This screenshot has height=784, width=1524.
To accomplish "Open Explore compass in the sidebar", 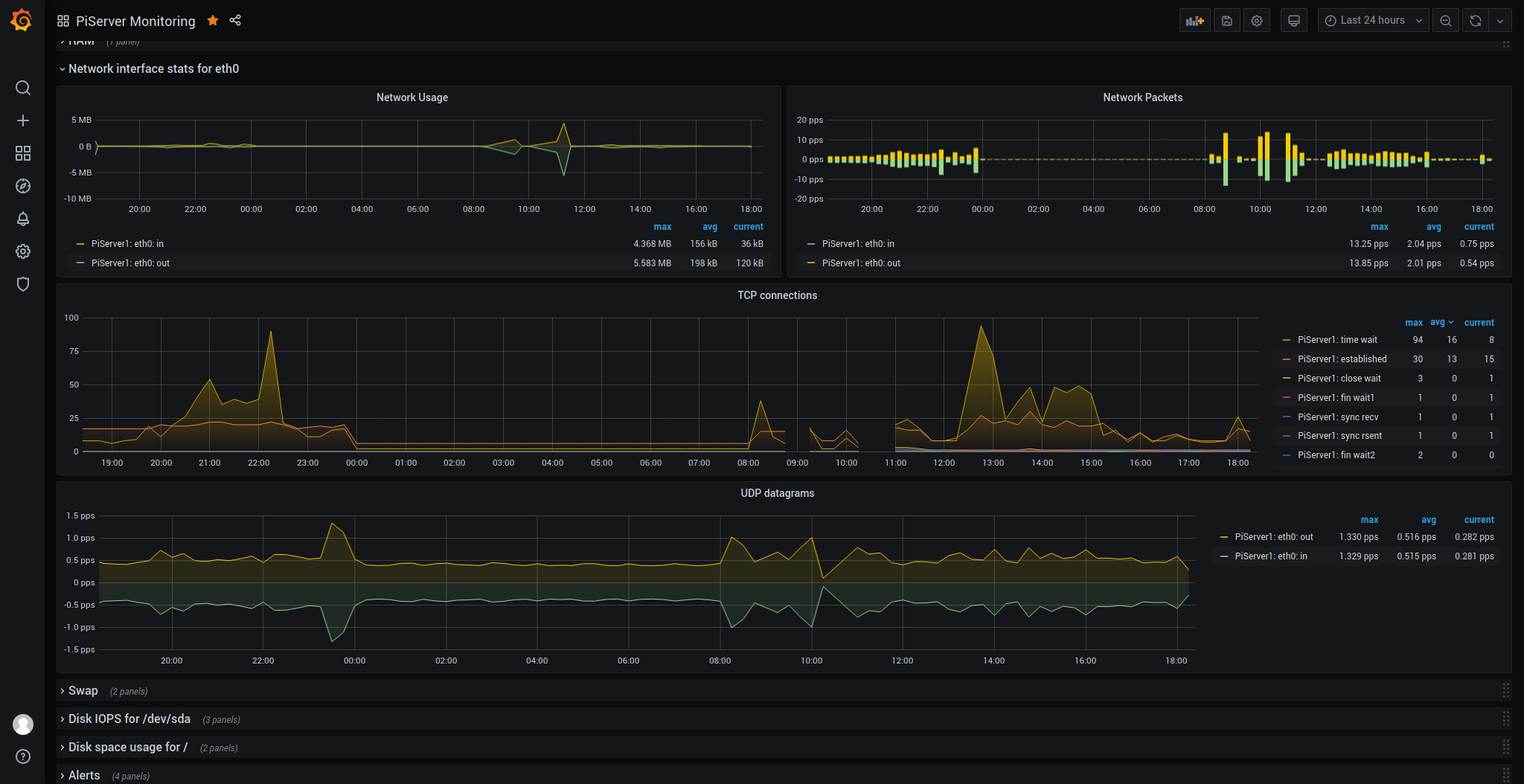I will coord(23,186).
